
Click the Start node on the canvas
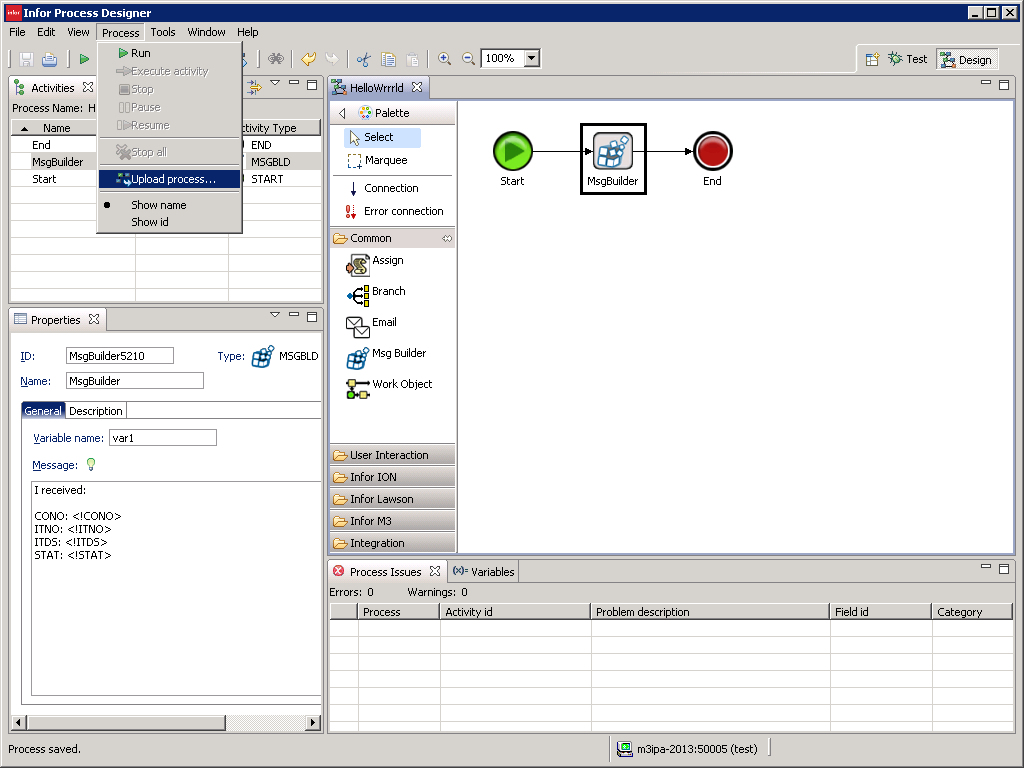[512, 152]
